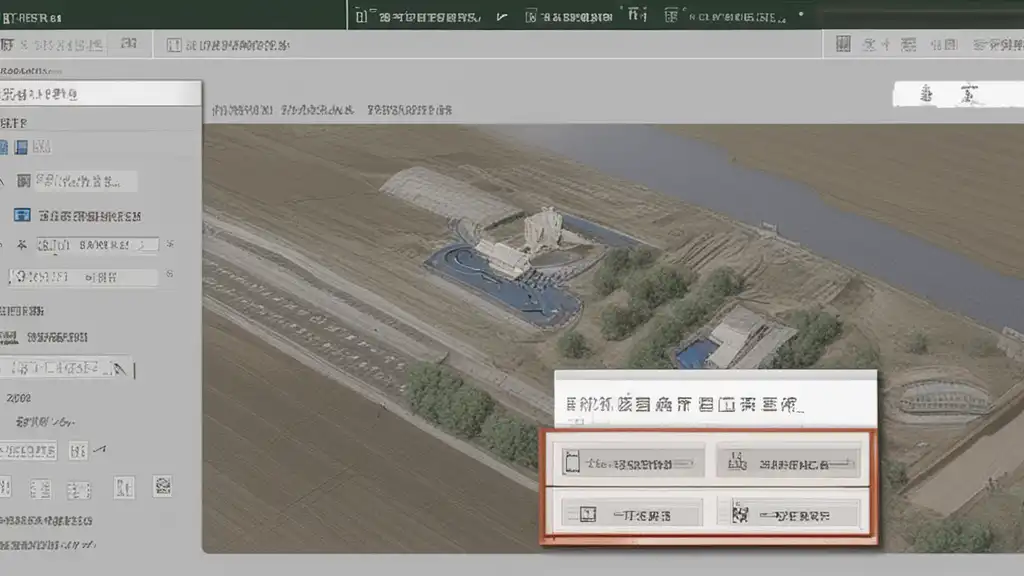This screenshot has height=576, width=1024.
Task: Click the asterisk icon before the outlined input field
Action: tap(22, 245)
